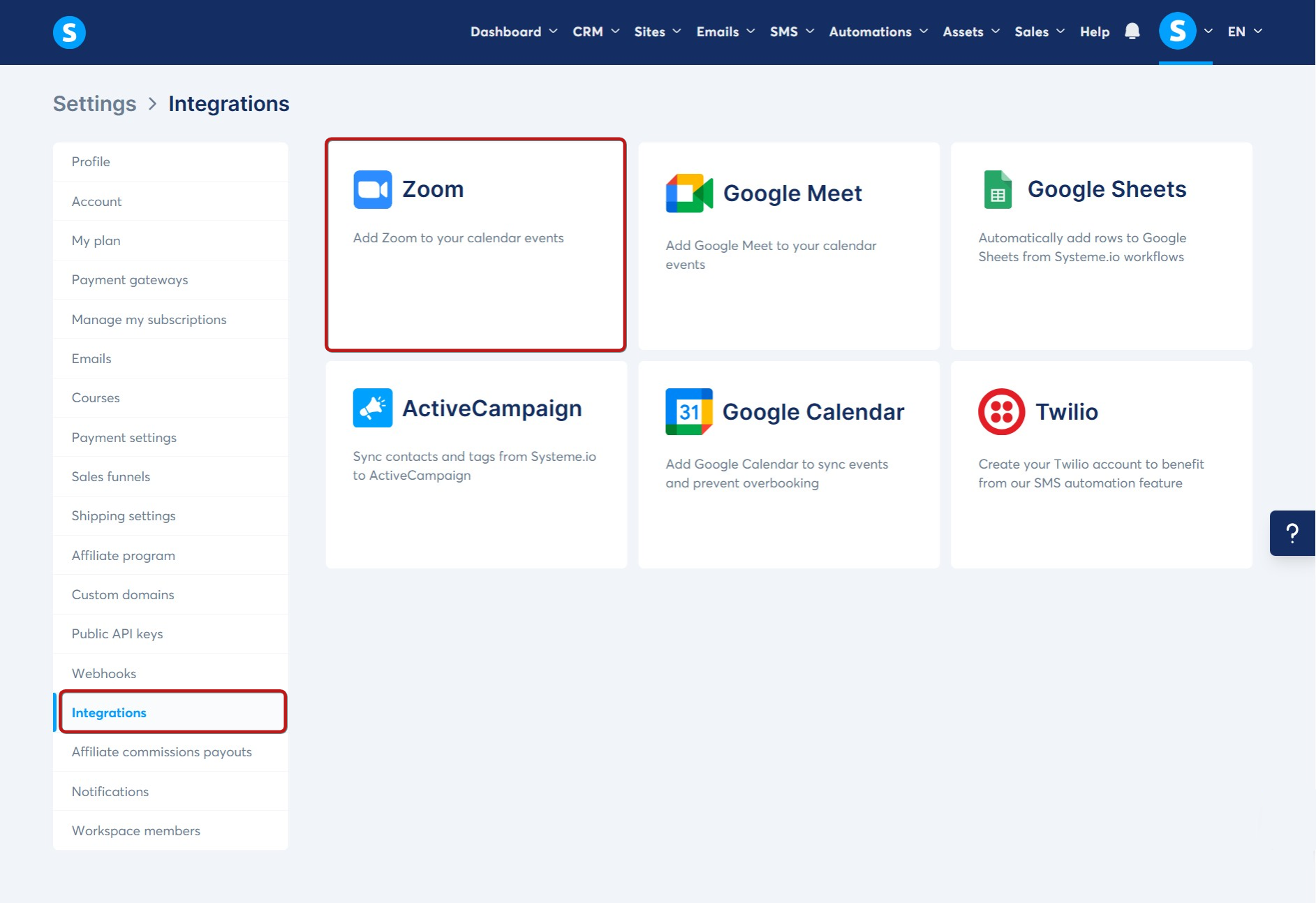Expand the SMS dropdown menu
The width and height of the screenshot is (1316, 903).
pyautogui.click(x=792, y=31)
